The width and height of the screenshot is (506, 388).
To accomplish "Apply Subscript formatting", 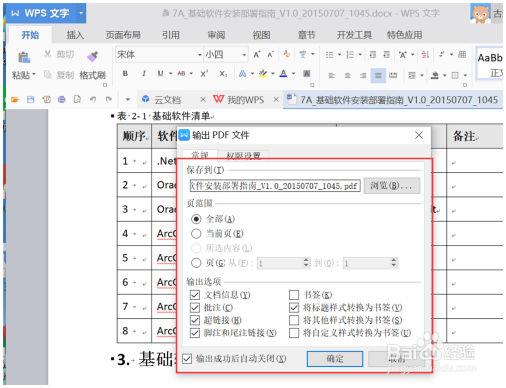I will click(223, 74).
